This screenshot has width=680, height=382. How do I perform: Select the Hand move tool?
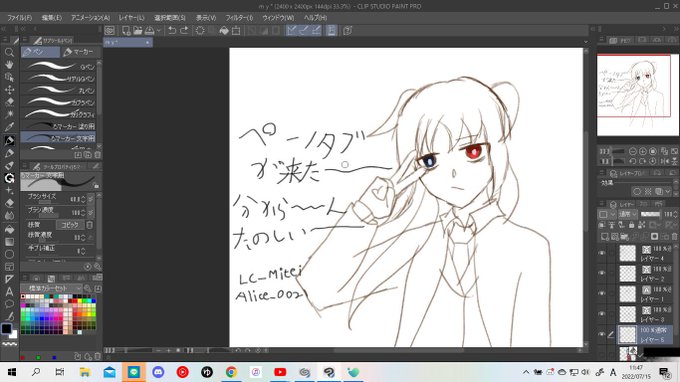[x=9, y=65]
